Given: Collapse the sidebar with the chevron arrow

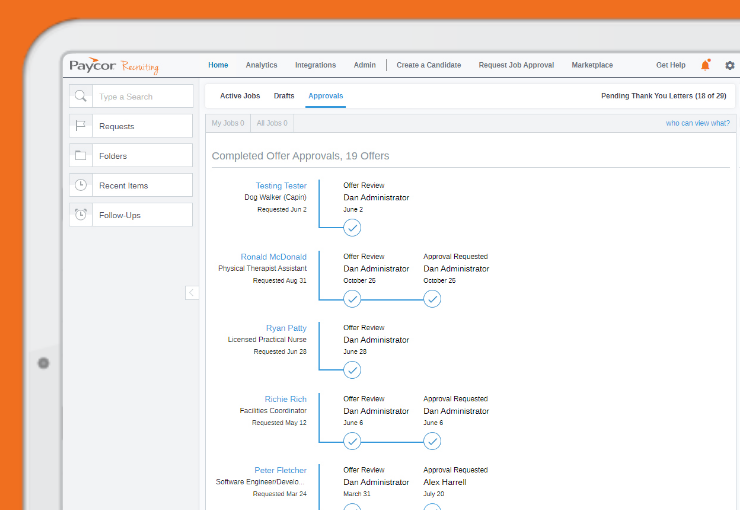Looking at the screenshot, I should click(x=192, y=293).
